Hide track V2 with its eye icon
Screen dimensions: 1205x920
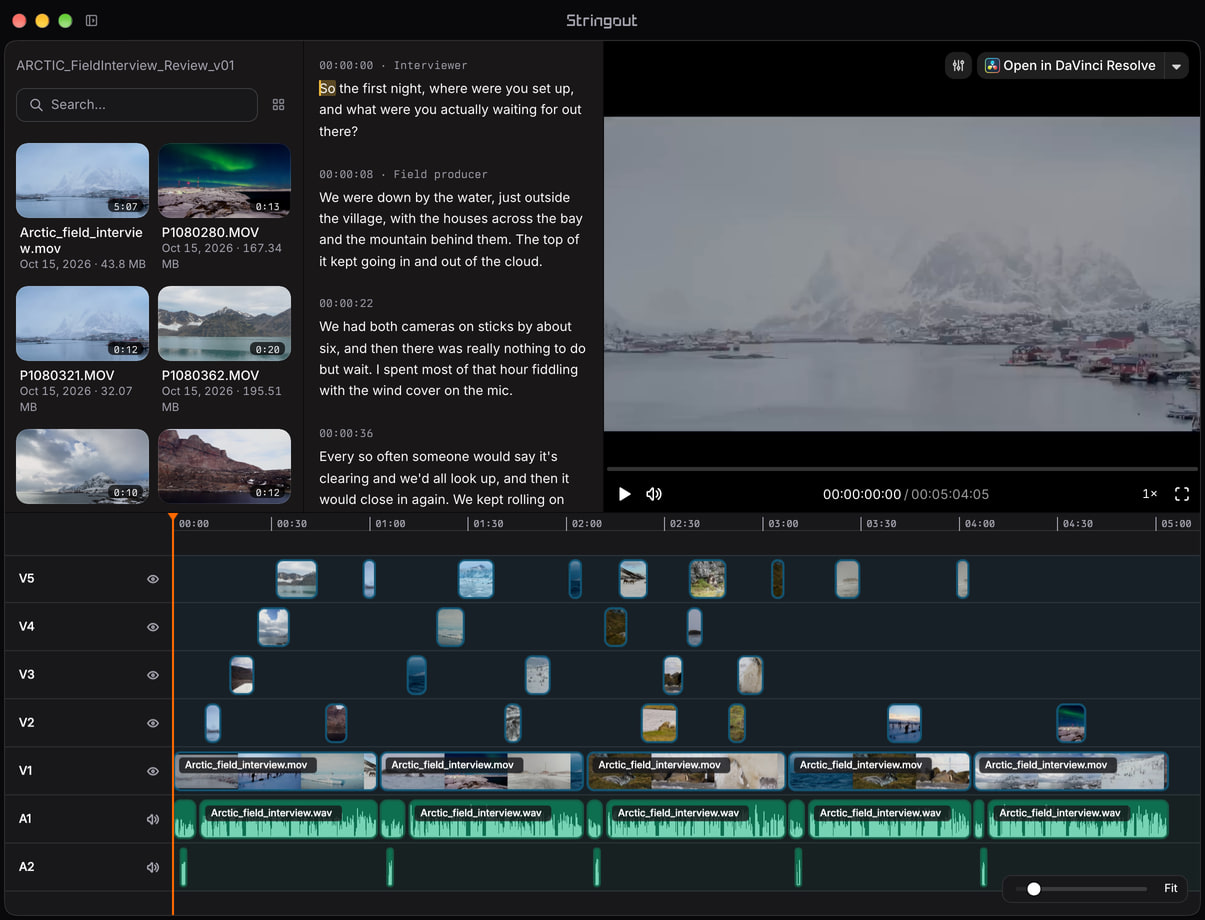[x=153, y=723]
